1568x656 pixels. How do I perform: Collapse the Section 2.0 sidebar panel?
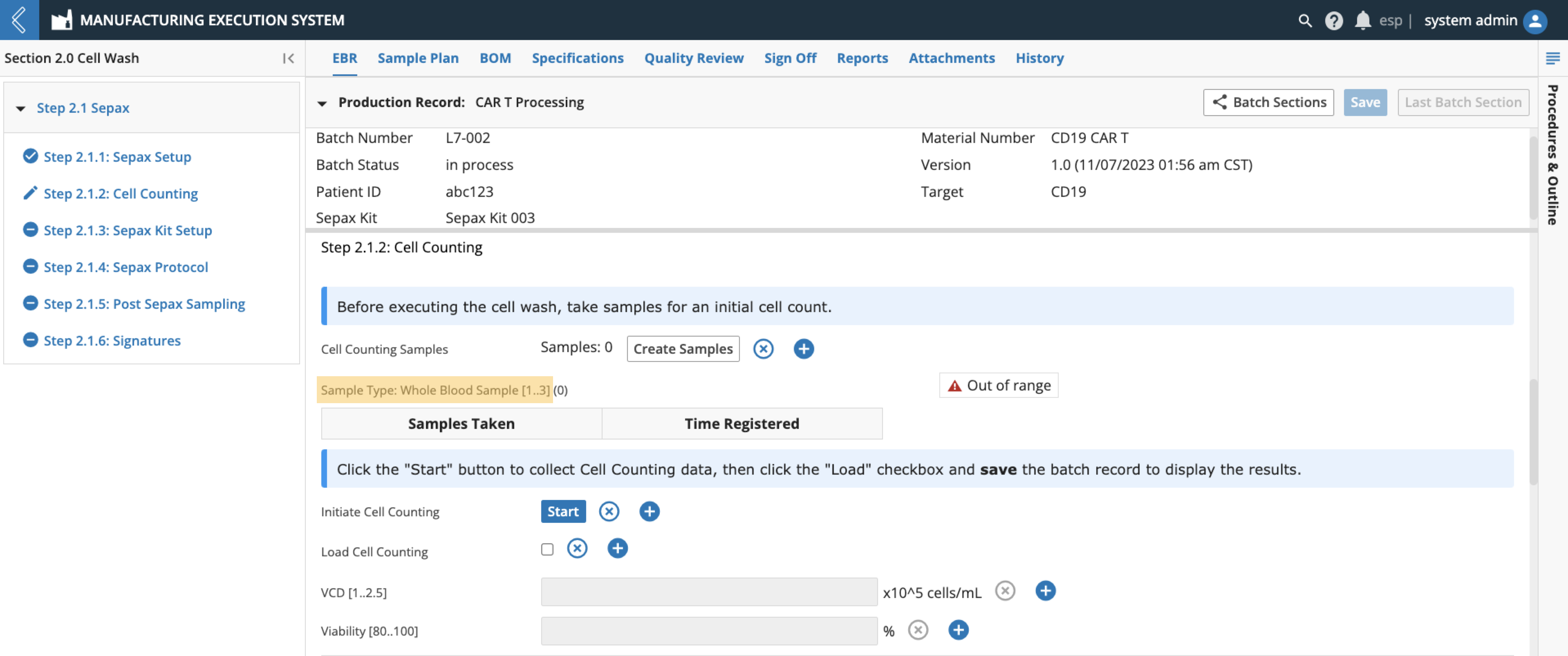(x=289, y=58)
